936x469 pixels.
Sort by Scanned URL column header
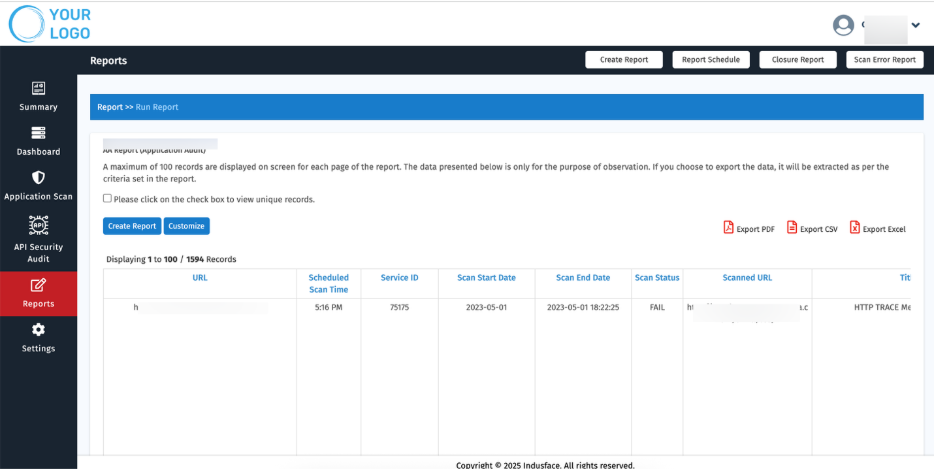point(747,277)
